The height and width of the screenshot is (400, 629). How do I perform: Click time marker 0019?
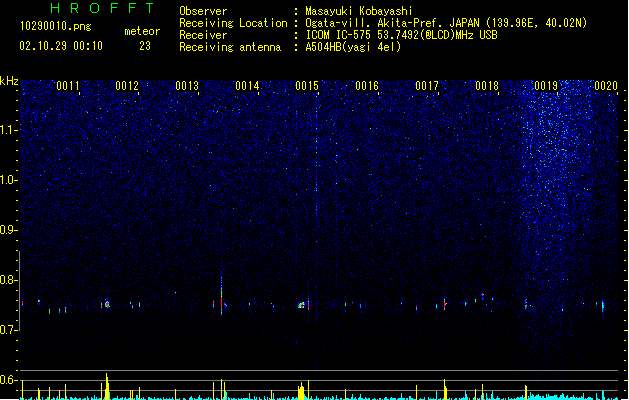(546, 86)
